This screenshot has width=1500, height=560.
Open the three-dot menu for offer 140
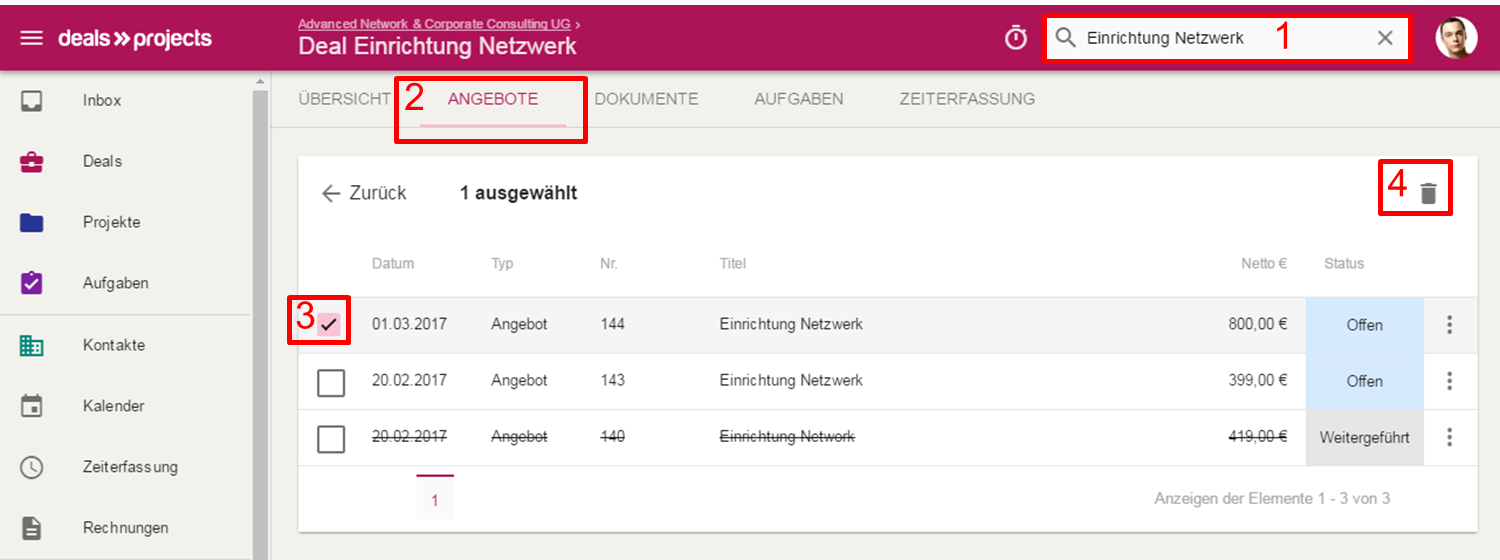(x=1450, y=437)
